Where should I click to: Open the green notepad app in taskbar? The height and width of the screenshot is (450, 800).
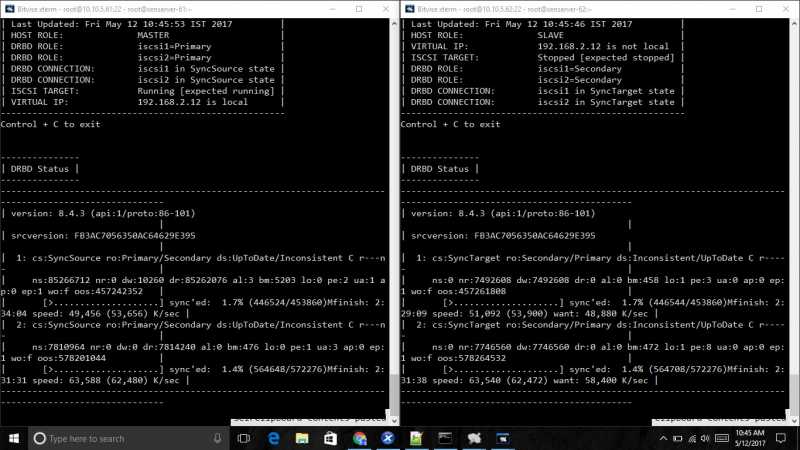point(417,438)
